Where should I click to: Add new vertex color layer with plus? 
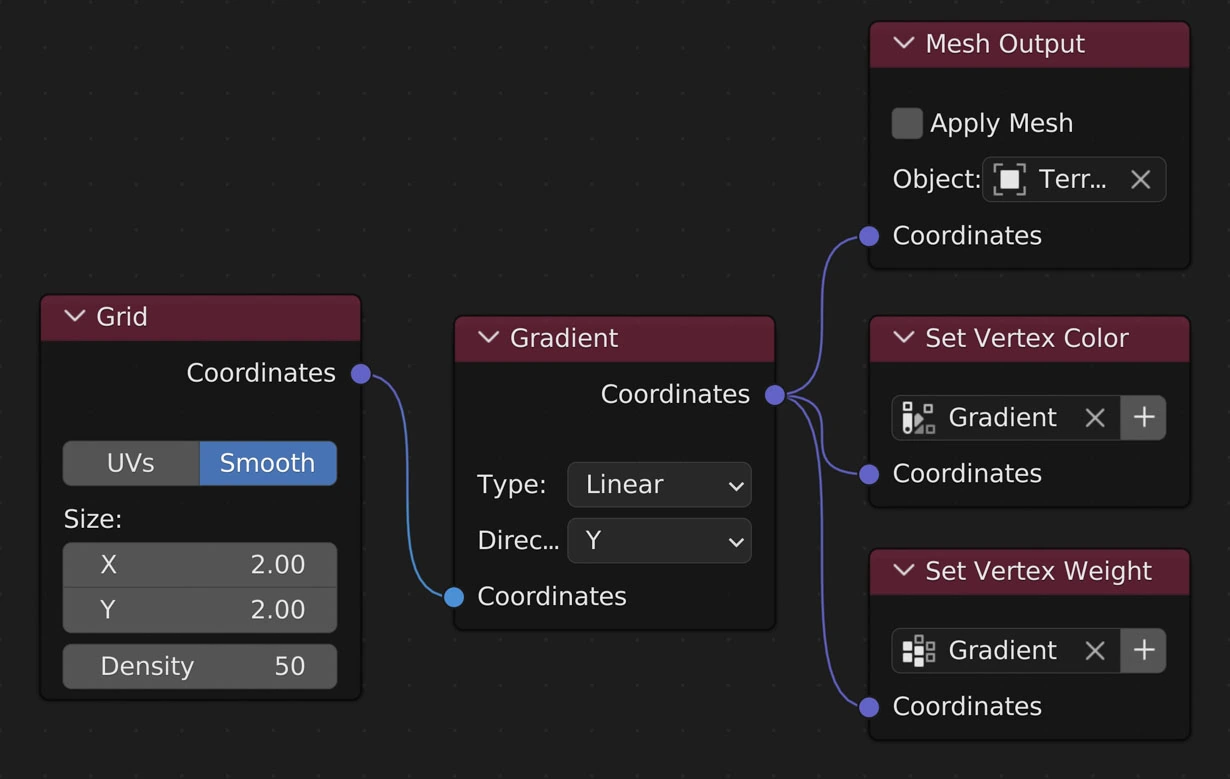click(1143, 418)
